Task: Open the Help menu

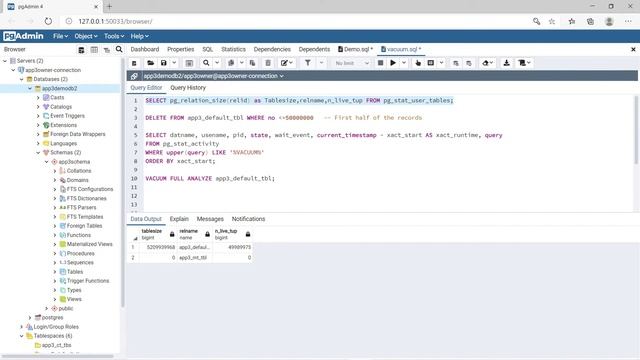Action: (x=140, y=36)
